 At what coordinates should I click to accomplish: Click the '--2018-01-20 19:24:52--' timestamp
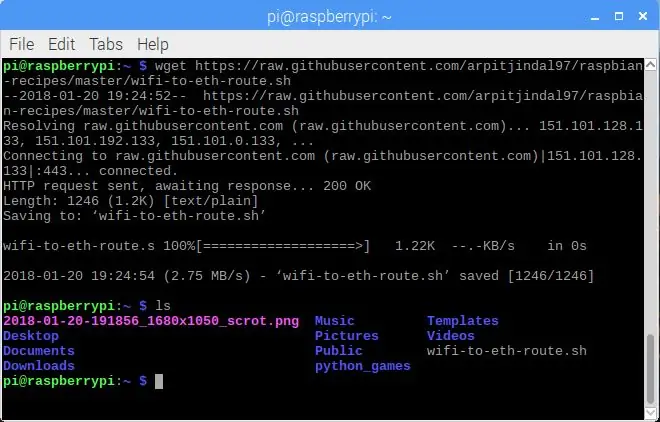click(x=95, y=96)
